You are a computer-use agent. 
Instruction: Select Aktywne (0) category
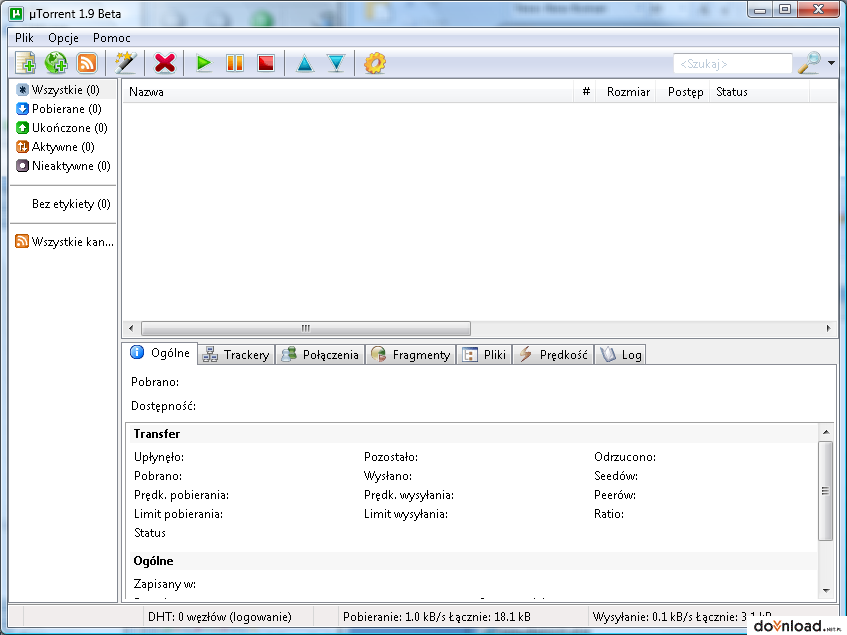[64, 147]
